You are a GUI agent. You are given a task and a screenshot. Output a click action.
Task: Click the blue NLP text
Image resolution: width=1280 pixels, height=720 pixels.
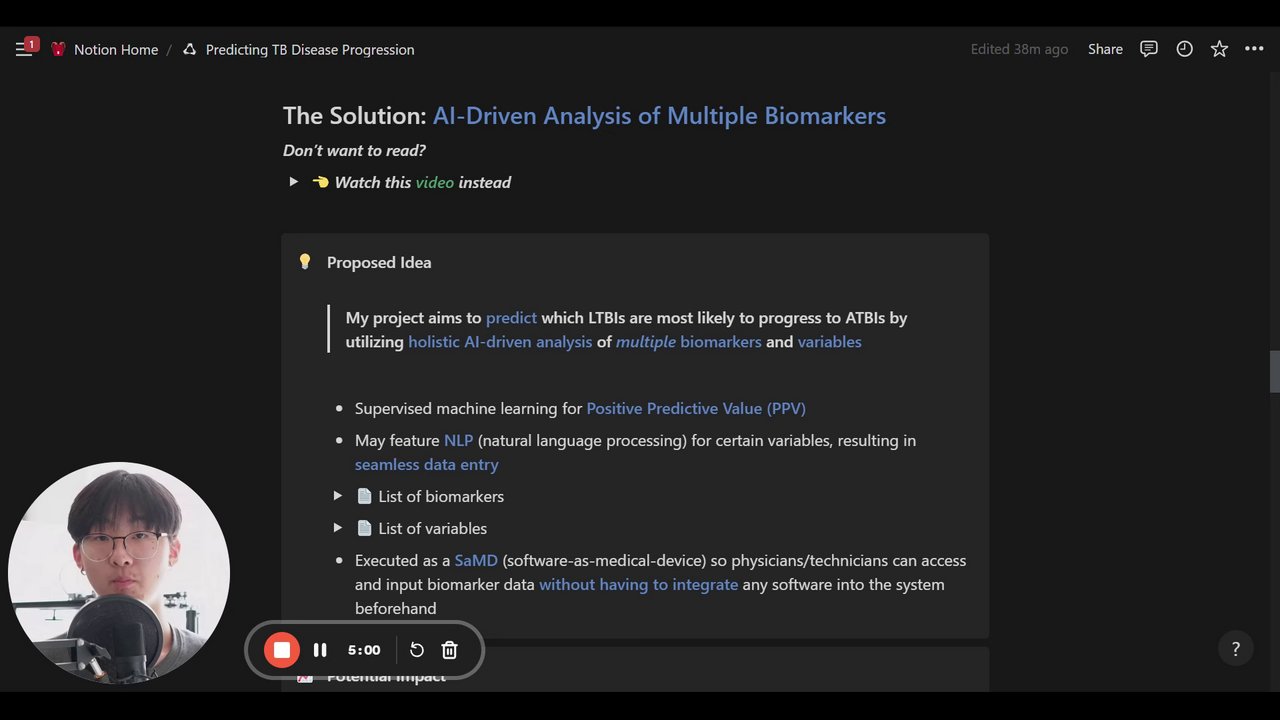point(458,440)
